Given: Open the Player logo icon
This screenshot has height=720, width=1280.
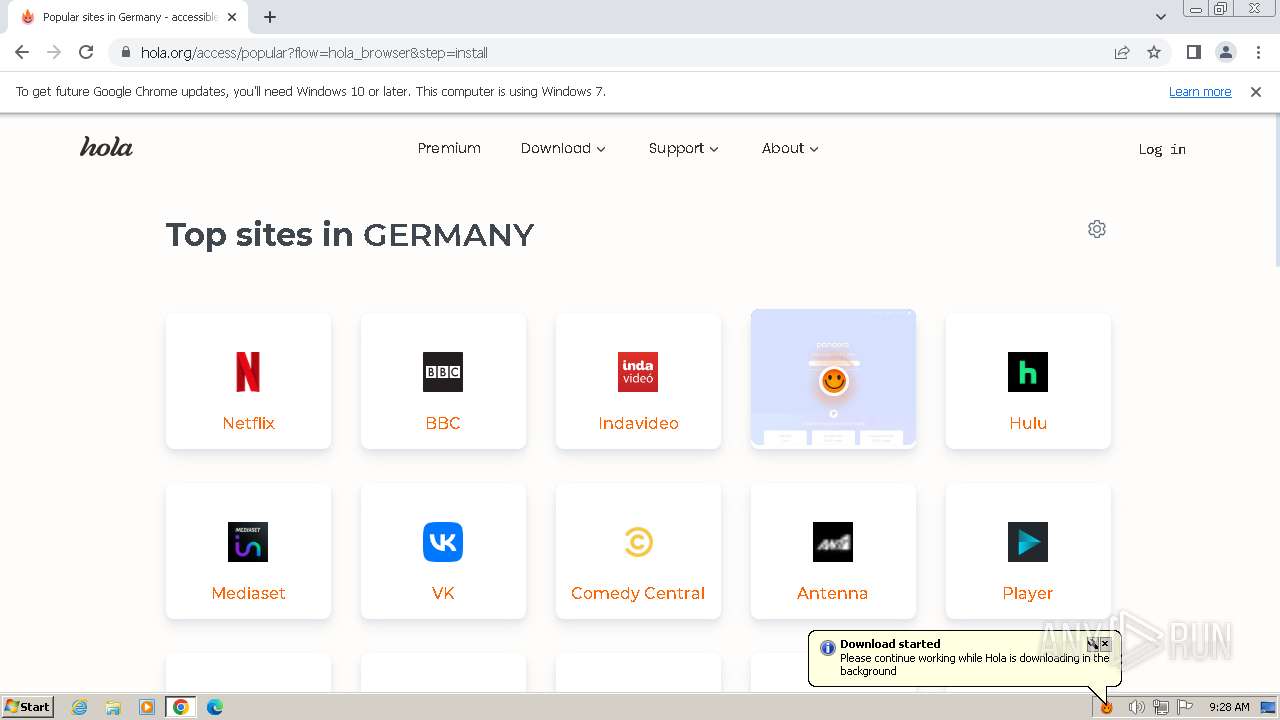Looking at the screenshot, I should click(x=1028, y=542).
